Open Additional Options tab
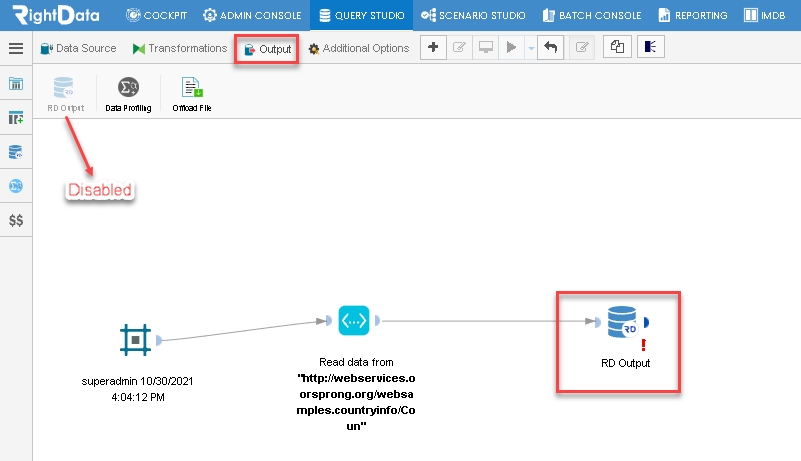The width and height of the screenshot is (801, 461). click(359, 48)
